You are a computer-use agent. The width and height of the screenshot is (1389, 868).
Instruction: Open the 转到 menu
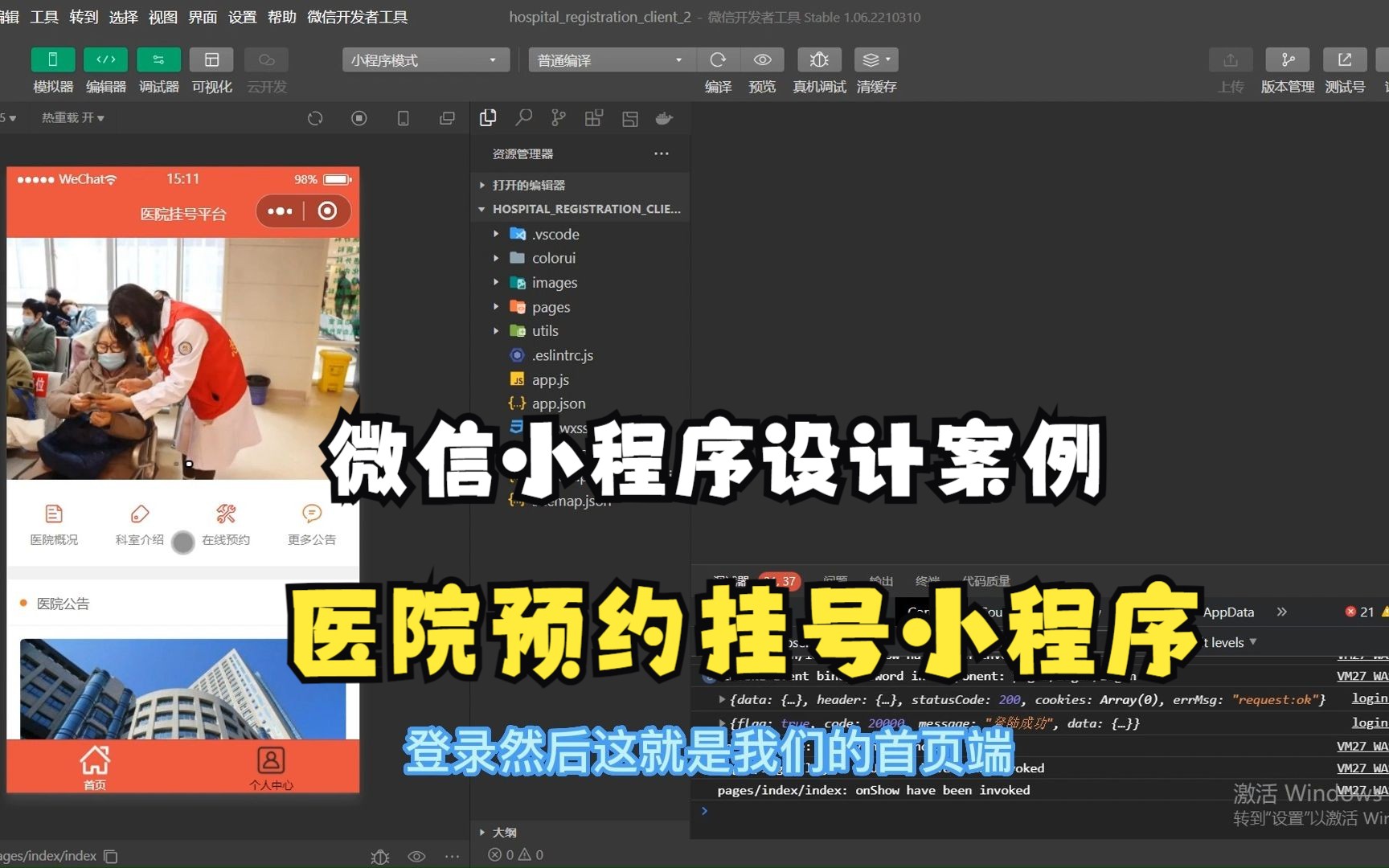click(84, 17)
